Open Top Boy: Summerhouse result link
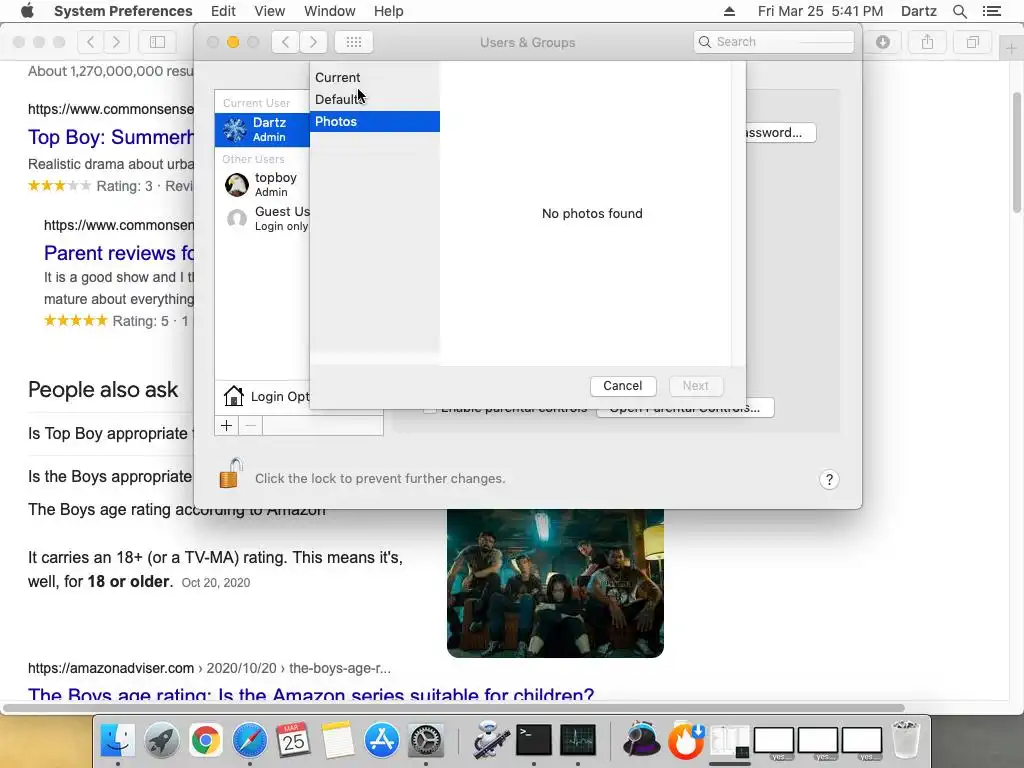 [111, 137]
